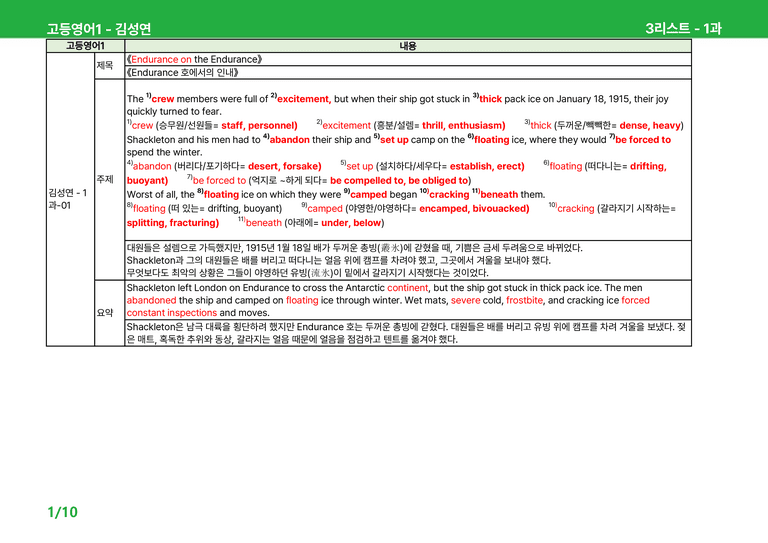Click the page number 1/10
This screenshot has width=768, height=543.
63,512
